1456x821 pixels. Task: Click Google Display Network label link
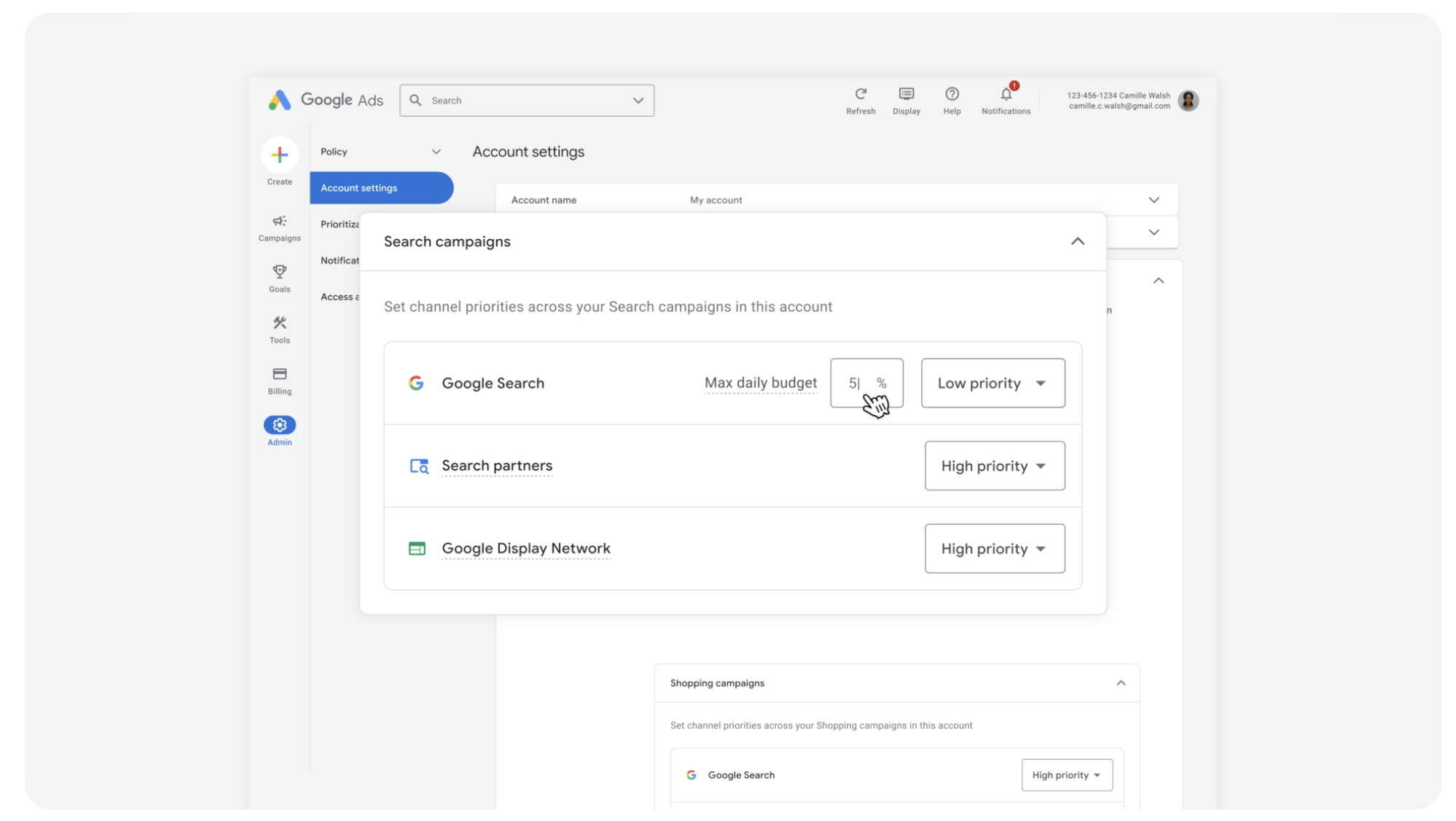click(526, 548)
